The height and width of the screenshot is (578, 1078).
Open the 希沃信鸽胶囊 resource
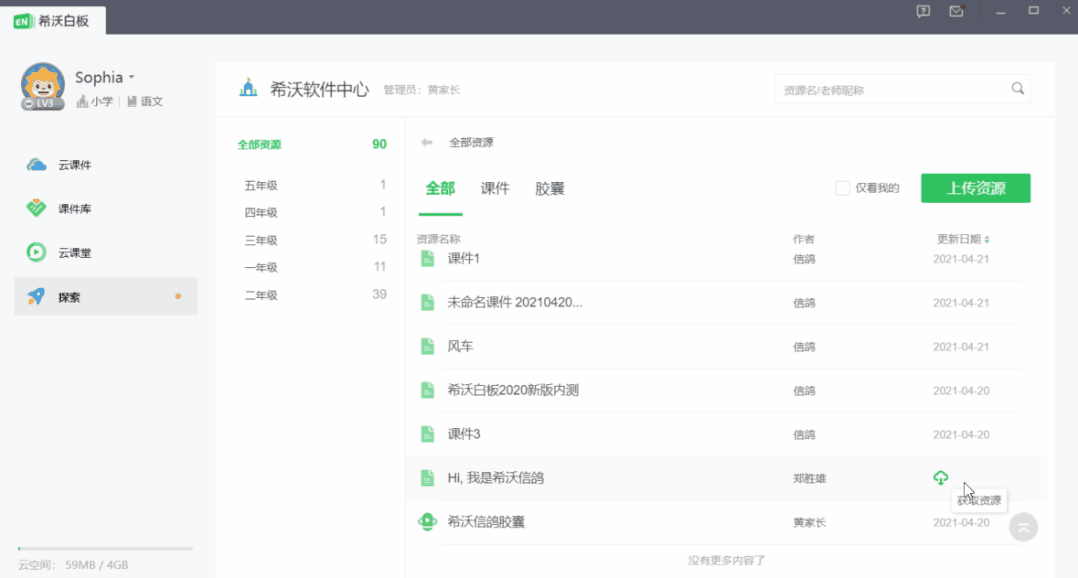tap(486, 522)
